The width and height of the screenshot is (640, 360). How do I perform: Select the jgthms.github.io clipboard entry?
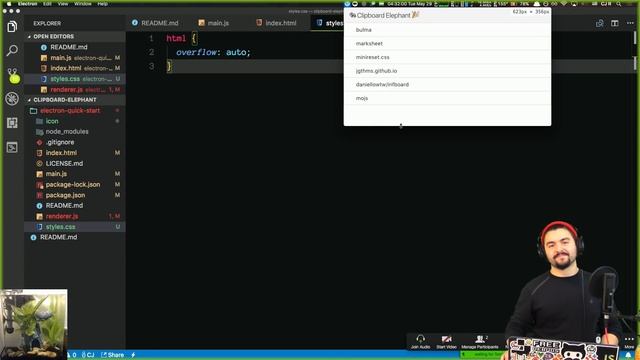[x=447, y=71]
